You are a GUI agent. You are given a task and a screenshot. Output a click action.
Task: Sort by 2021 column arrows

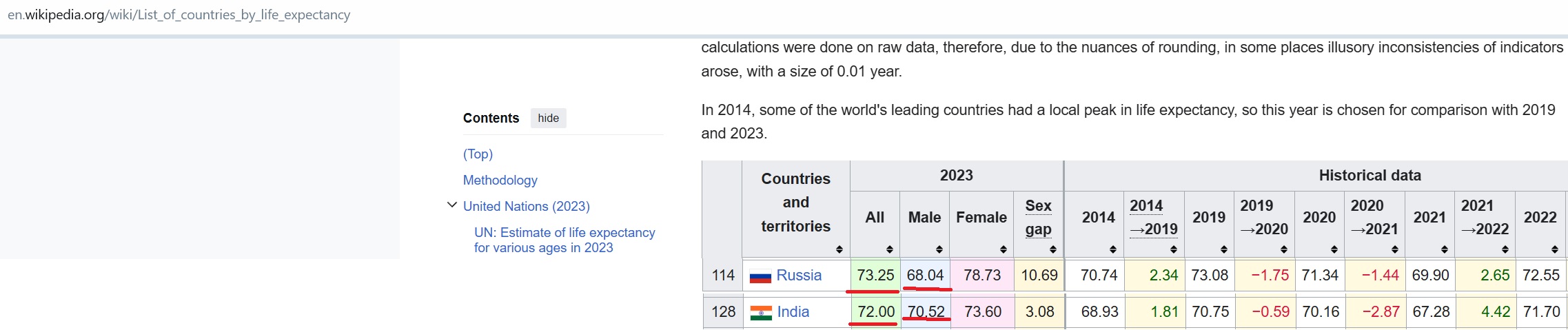[x=1445, y=249]
